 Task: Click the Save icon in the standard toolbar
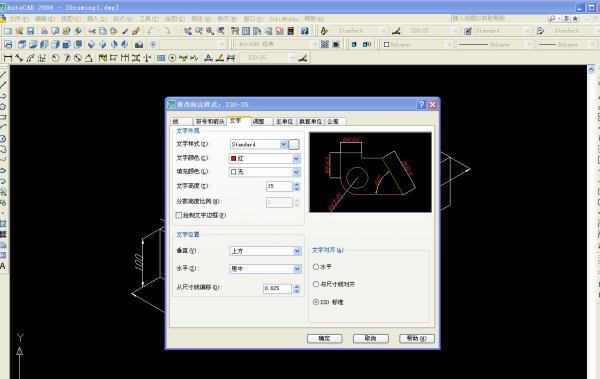point(31,31)
